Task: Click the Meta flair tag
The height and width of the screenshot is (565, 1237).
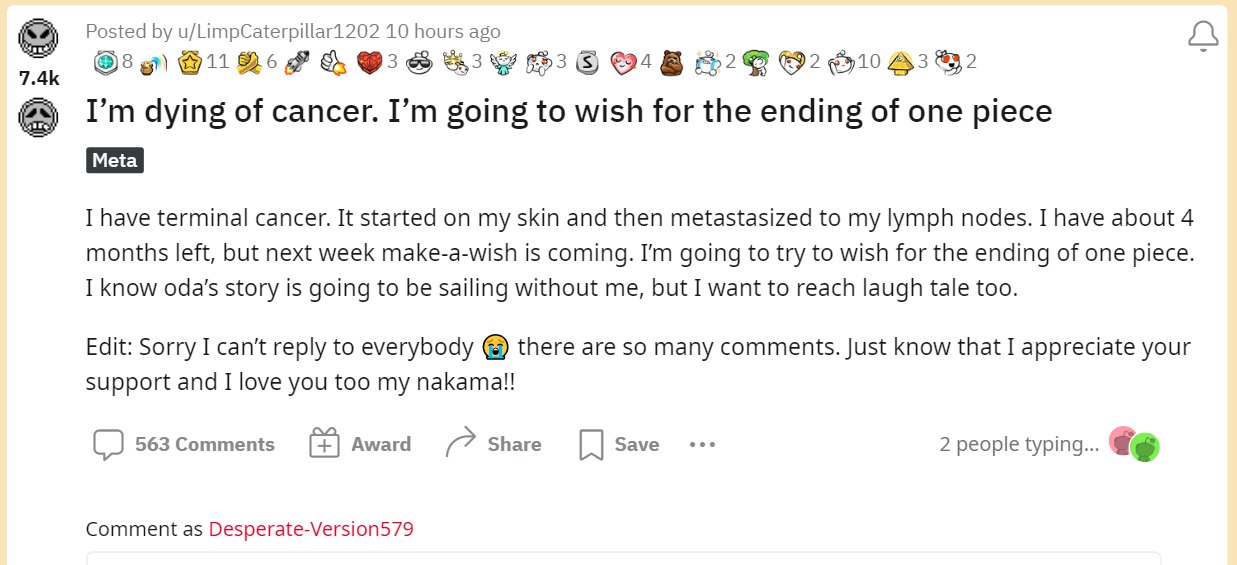Action: 115,160
